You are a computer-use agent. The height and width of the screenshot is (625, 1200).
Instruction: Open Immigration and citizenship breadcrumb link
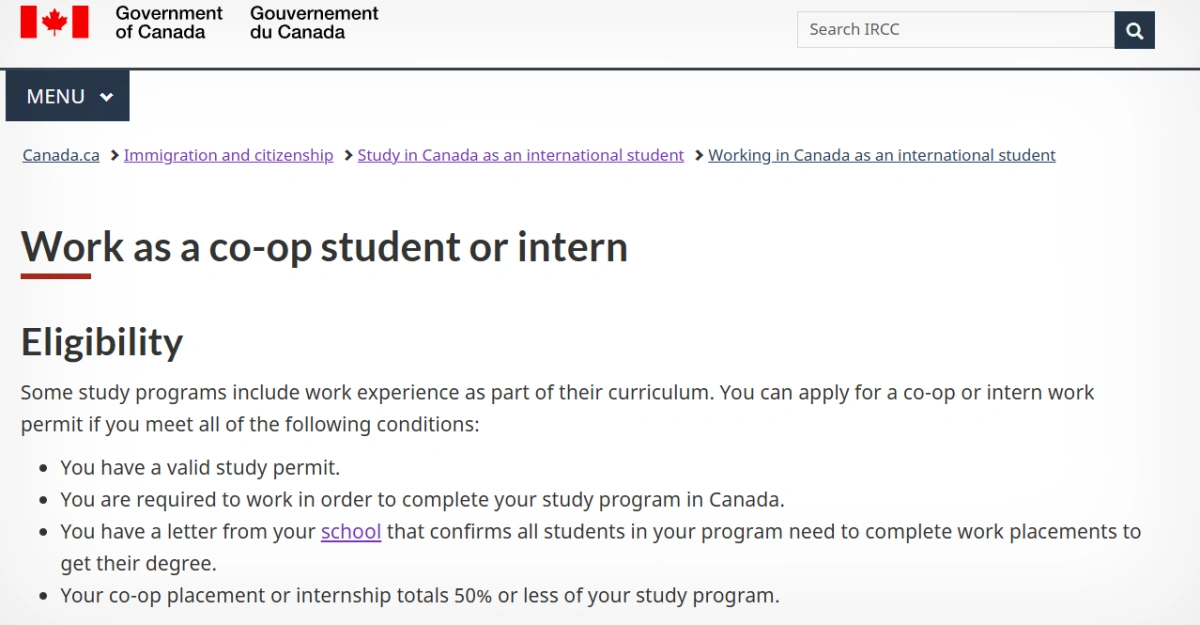coord(228,155)
